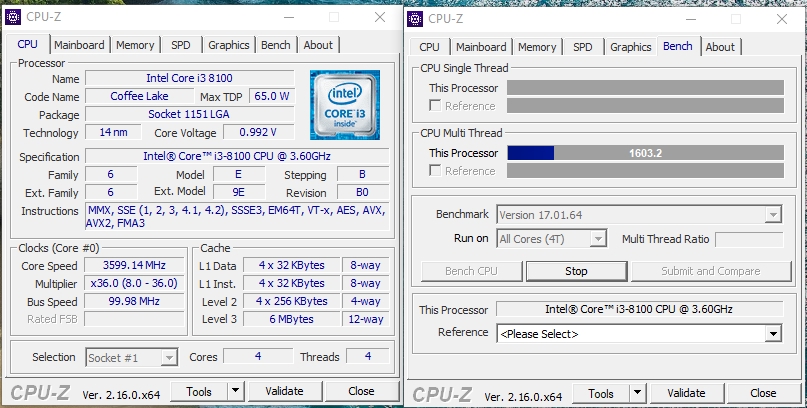Click the Multiplier value x36.0 (8.0 - 36.0)

[x=134, y=283]
